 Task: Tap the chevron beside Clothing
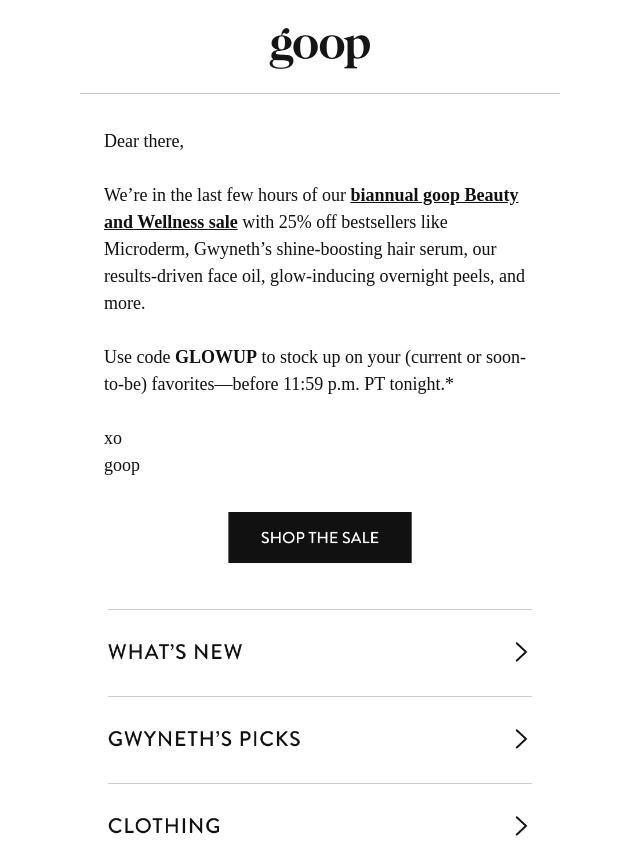[521, 826]
